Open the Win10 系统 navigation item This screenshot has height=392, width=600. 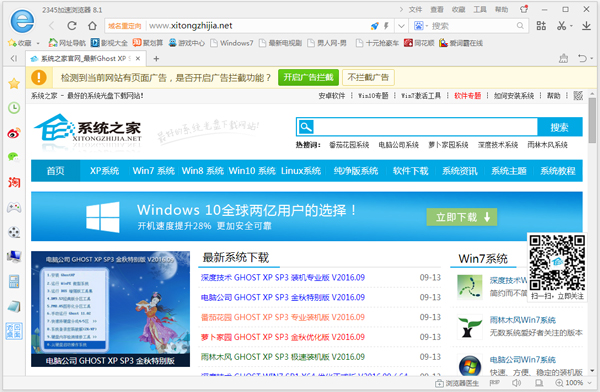click(x=252, y=171)
